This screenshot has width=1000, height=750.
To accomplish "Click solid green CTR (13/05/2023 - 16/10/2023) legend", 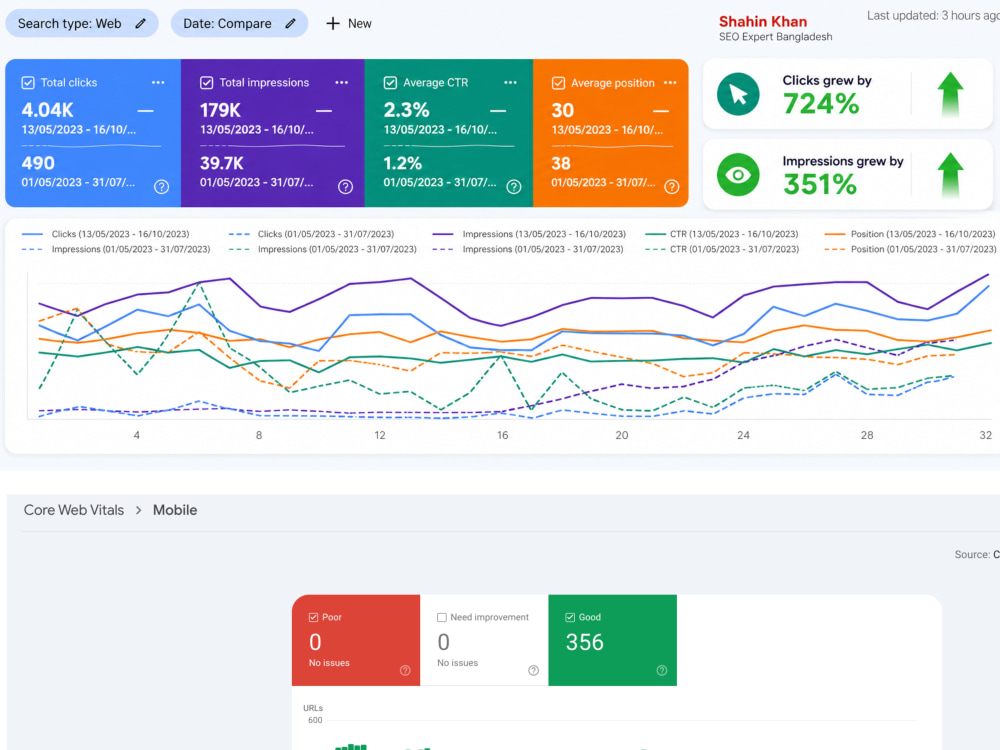I will [722, 234].
